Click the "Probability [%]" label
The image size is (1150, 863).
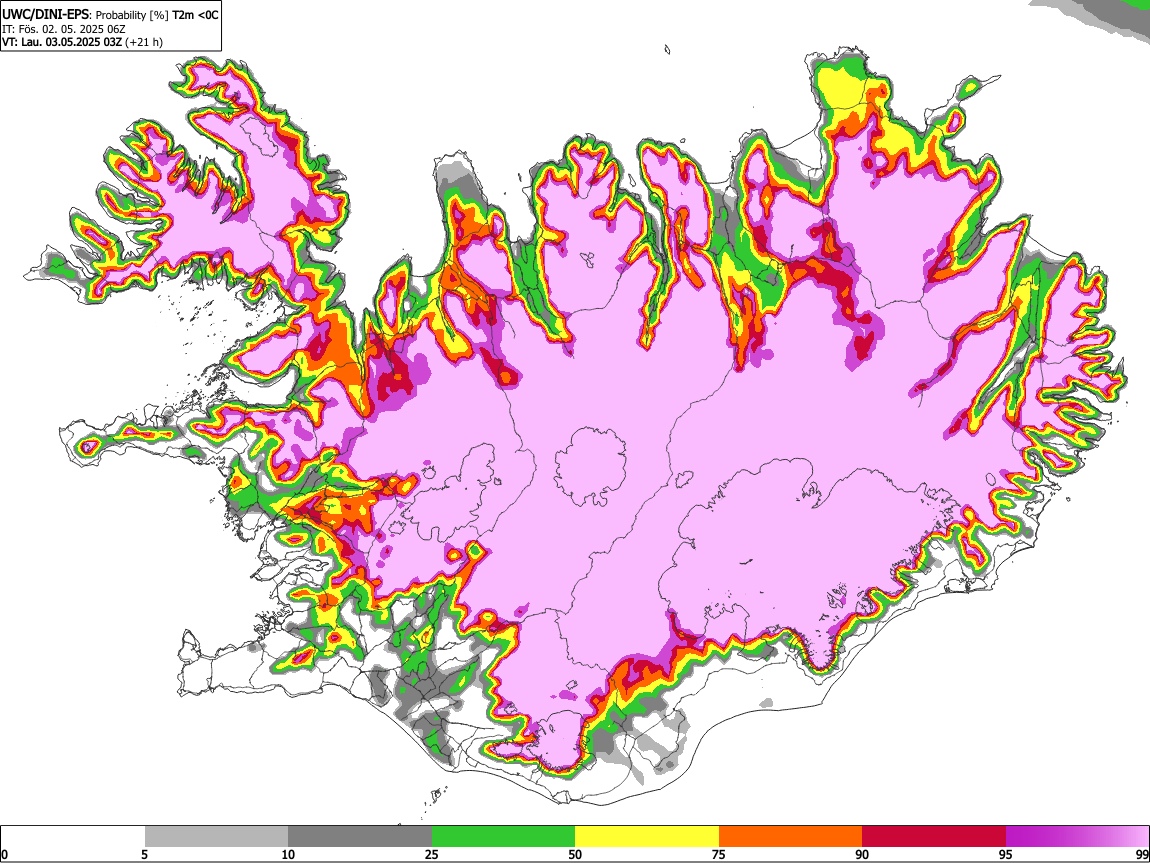[x=132, y=15]
